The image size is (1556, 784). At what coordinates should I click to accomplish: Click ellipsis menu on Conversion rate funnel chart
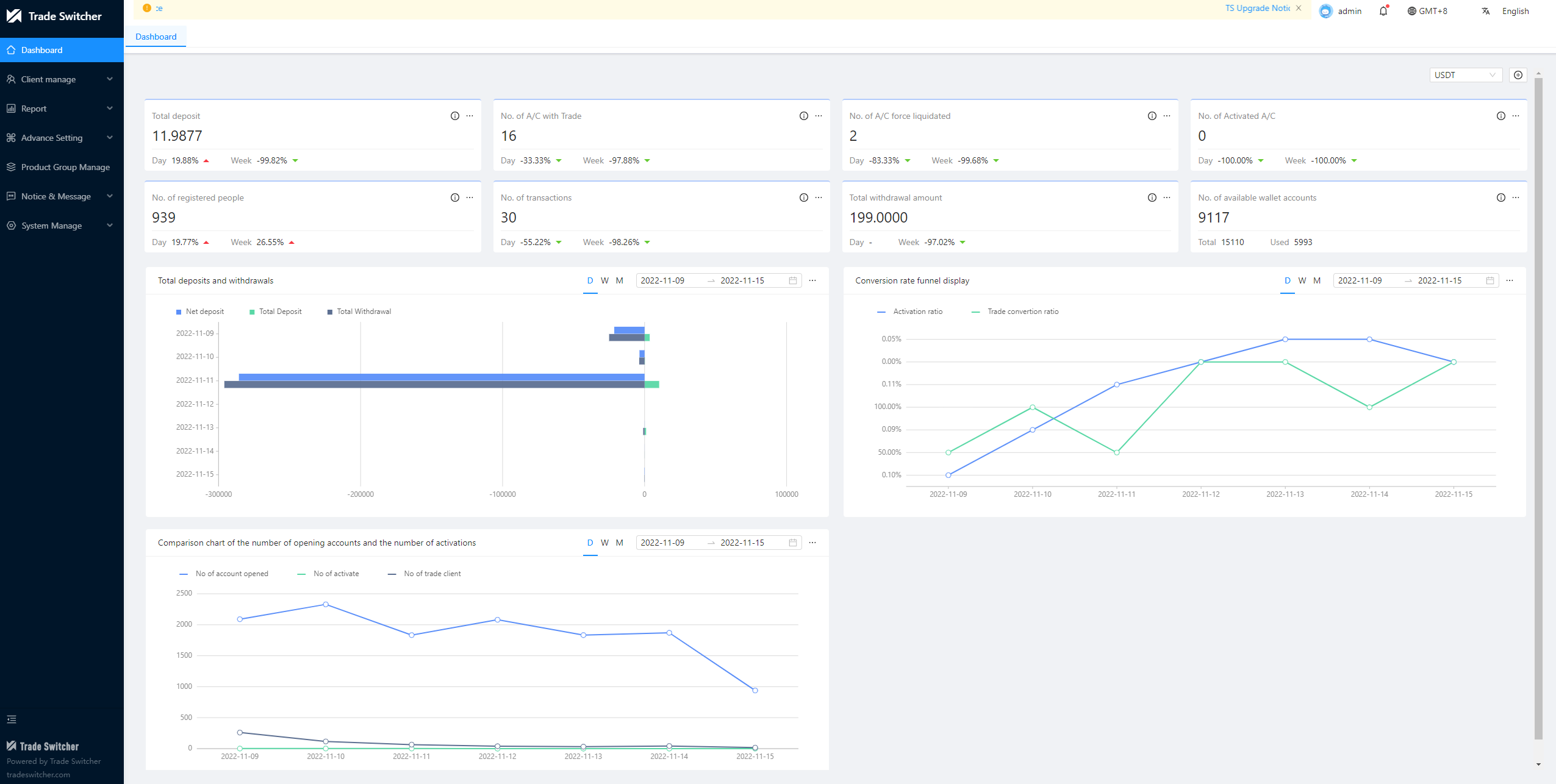coord(1510,280)
